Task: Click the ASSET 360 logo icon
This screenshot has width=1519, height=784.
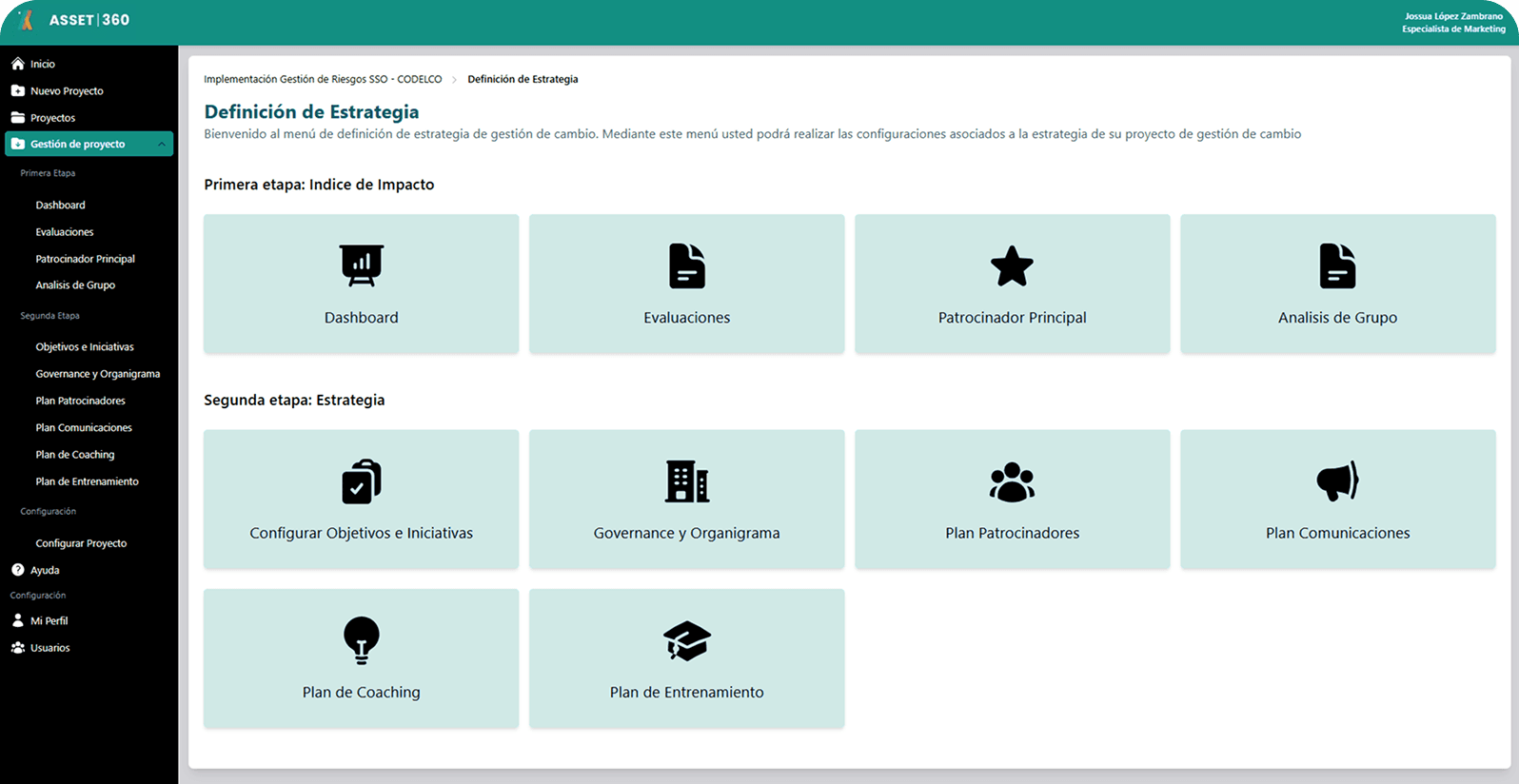Action: [27, 20]
